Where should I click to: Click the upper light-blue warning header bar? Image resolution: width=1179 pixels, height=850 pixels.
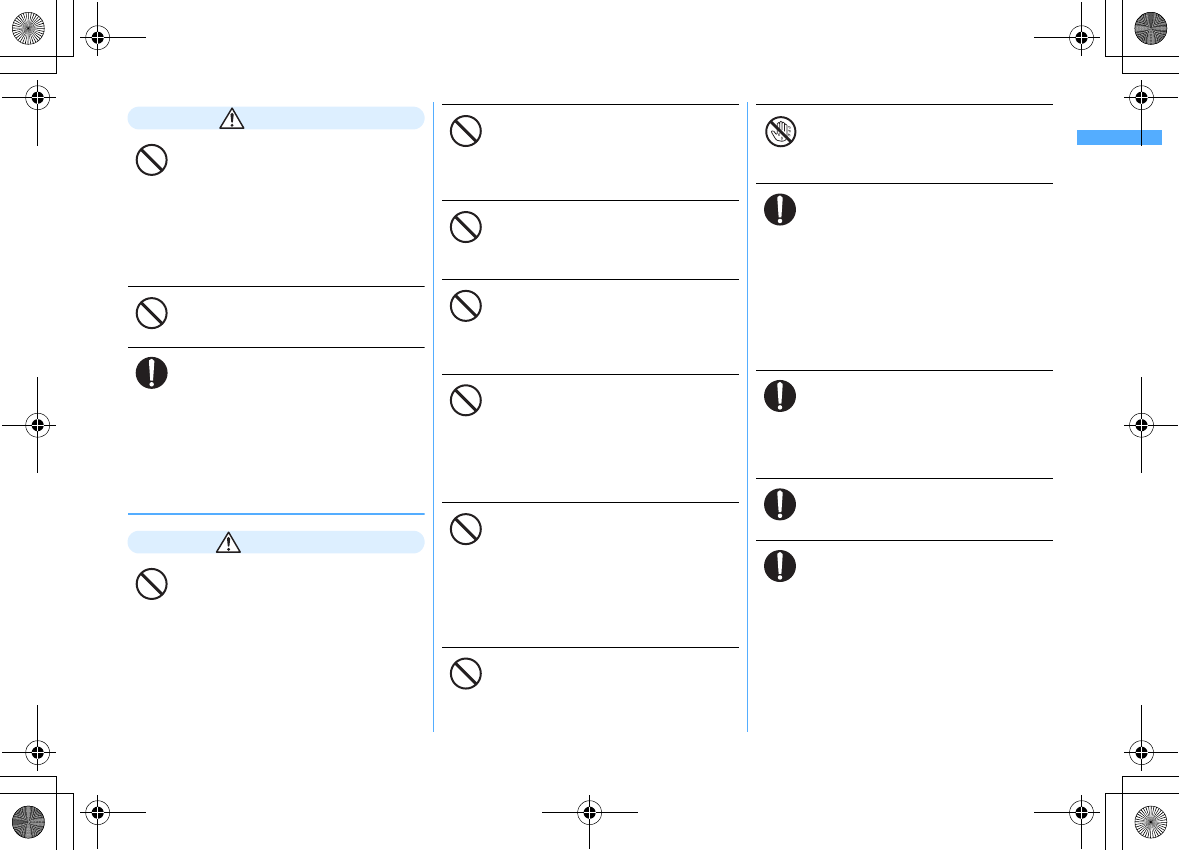pyautogui.click(x=276, y=118)
